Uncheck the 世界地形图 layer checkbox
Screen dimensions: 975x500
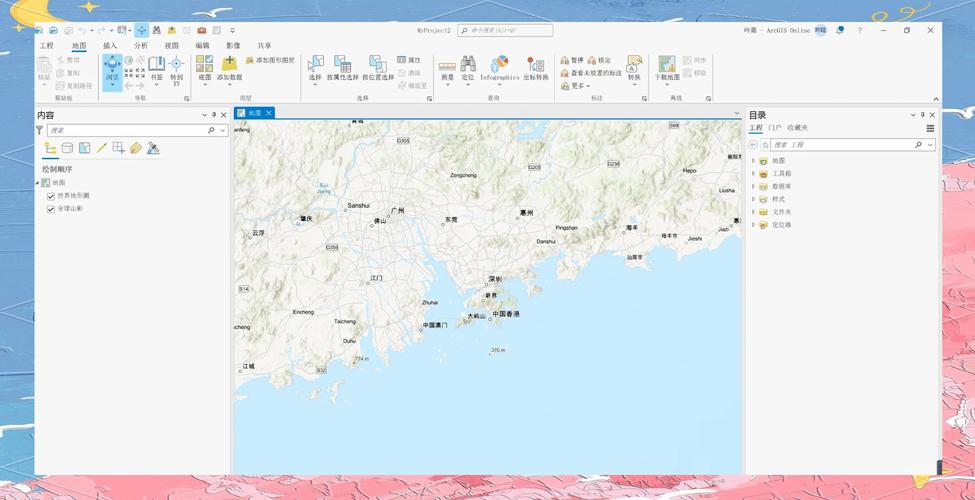coord(51,197)
